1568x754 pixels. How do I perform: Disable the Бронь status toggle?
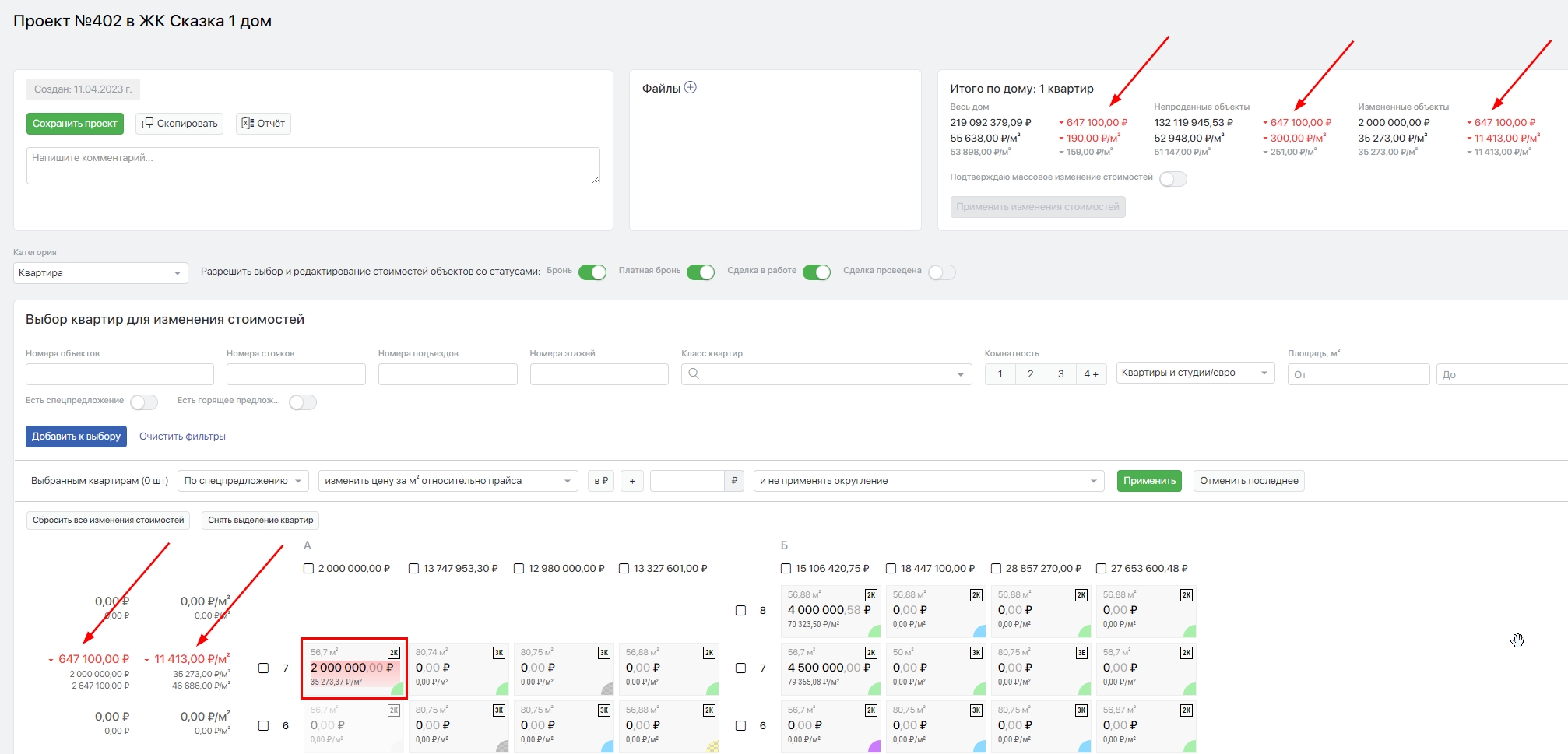pos(592,272)
